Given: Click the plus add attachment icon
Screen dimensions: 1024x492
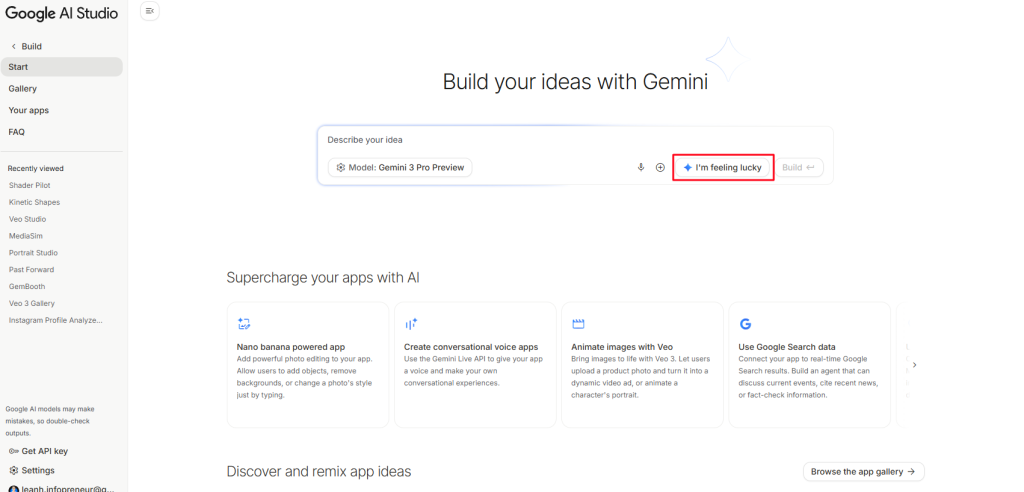Looking at the screenshot, I should click(660, 168).
